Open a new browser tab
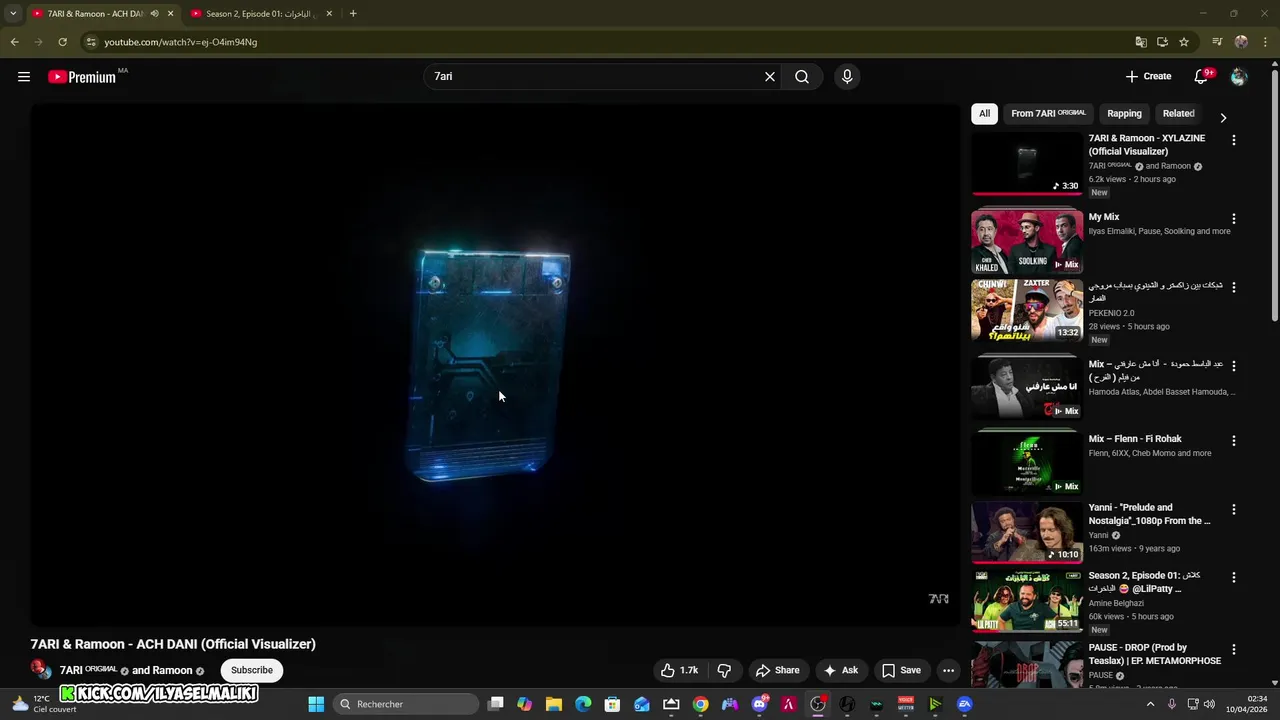The width and height of the screenshot is (1280, 720). tap(353, 14)
